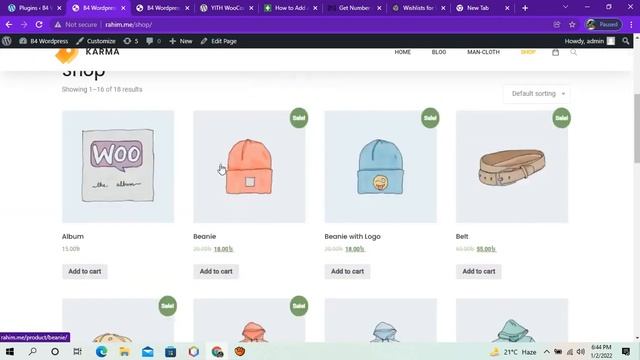640x360 pixels.
Task: Close the Plugins browser tab
Action: coord(59,8)
